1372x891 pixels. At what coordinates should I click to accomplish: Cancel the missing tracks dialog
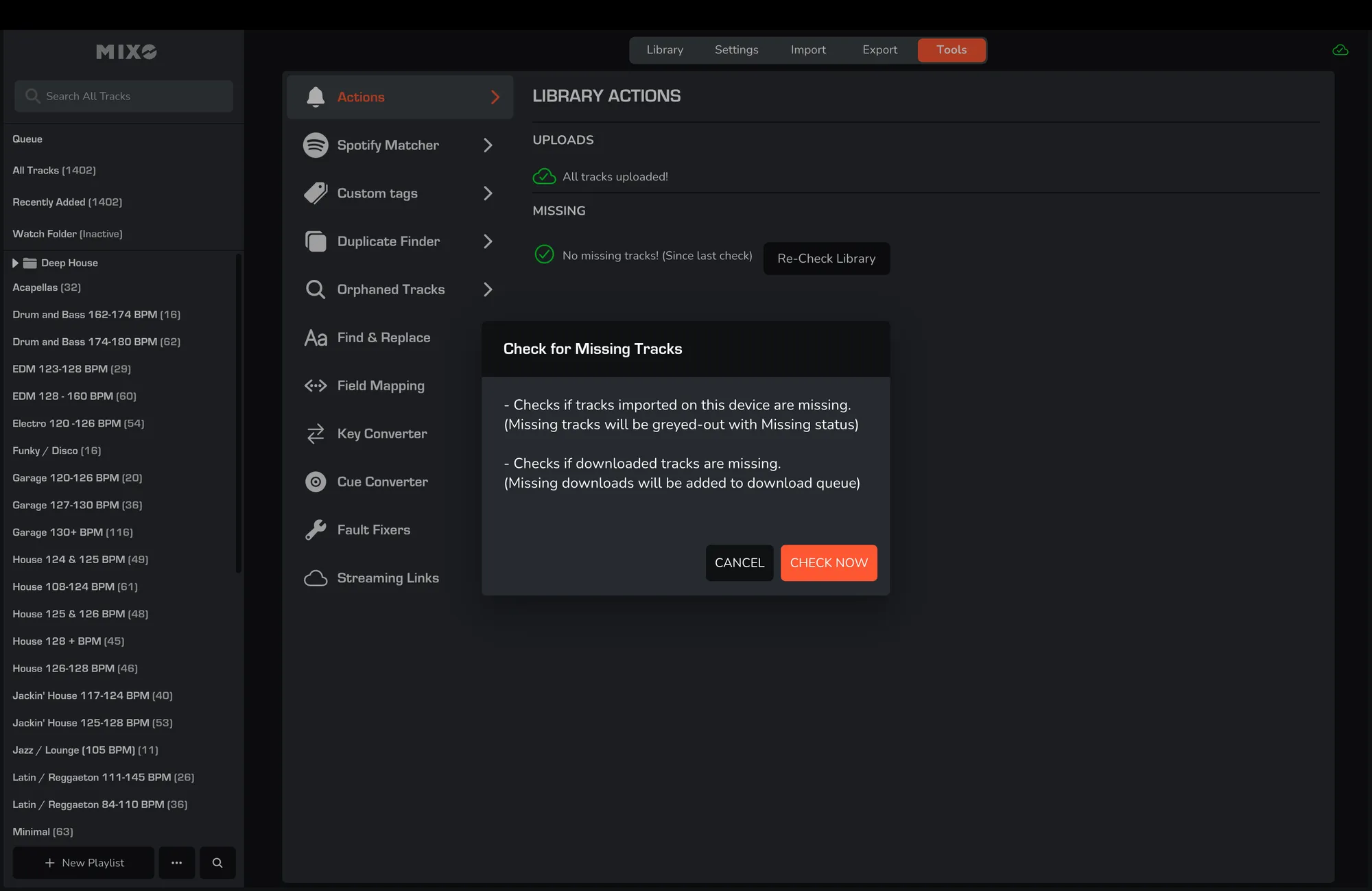[739, 562]
